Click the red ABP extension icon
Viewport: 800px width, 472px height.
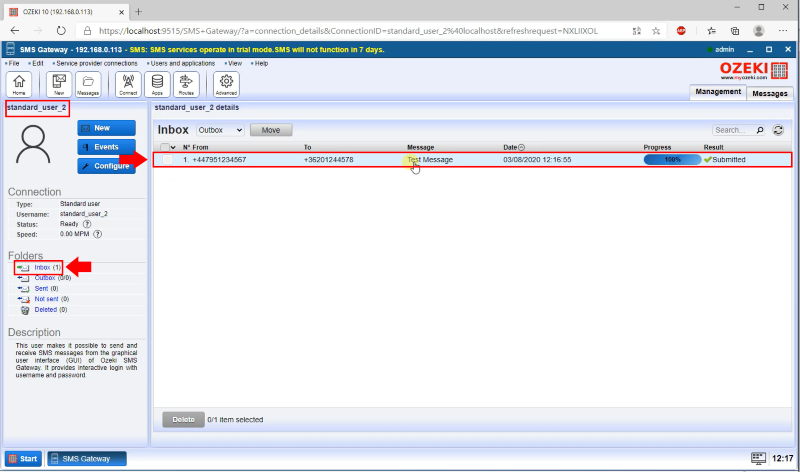[x=681, y=31]
